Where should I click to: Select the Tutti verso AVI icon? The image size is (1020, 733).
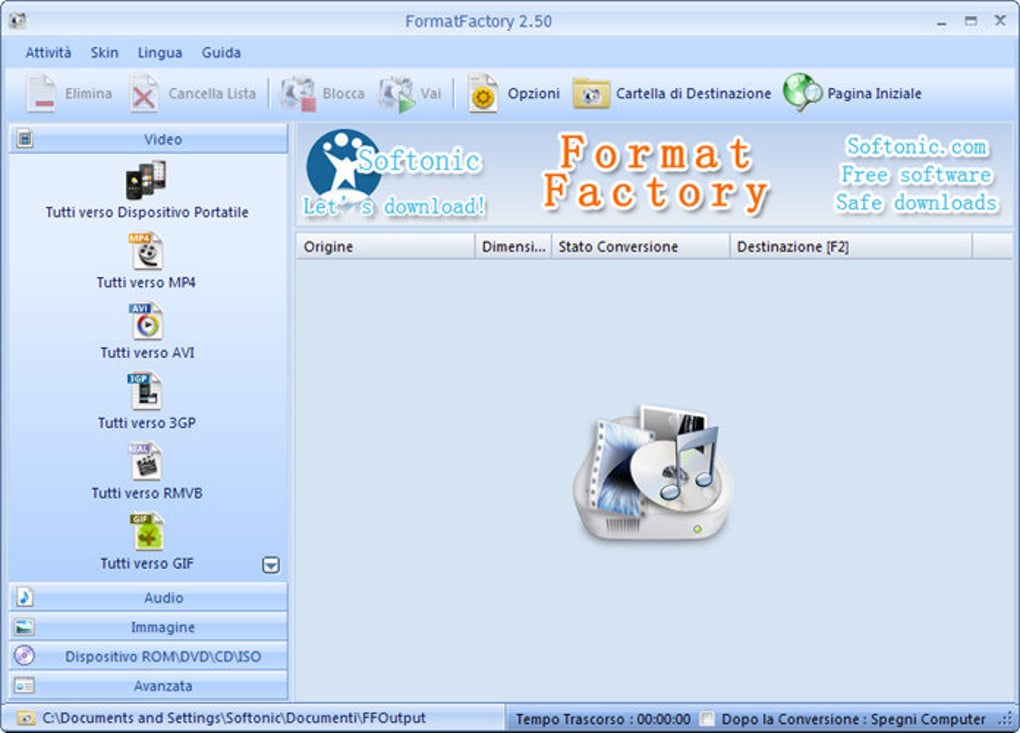tap(147, 321)
